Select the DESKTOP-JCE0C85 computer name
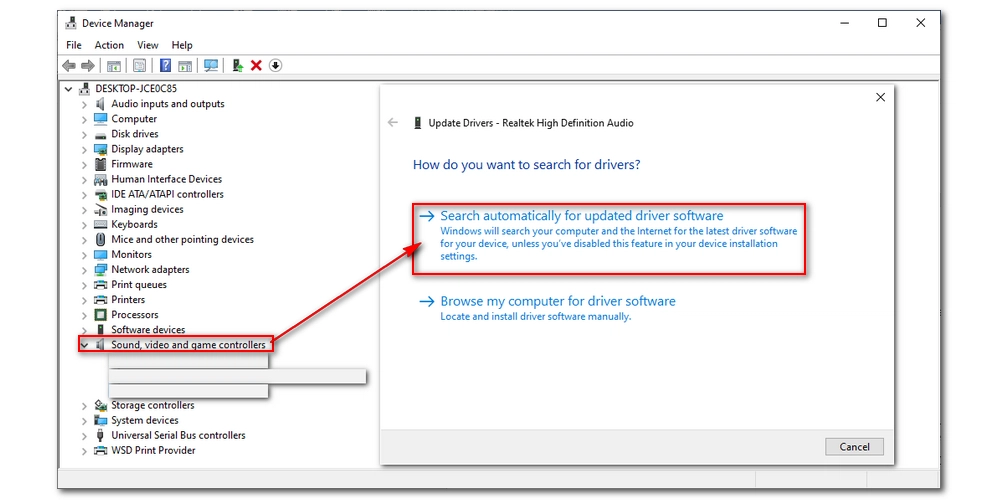This screenshot has width=1000, height=500. pyautogui.click(x=136, y=89)
